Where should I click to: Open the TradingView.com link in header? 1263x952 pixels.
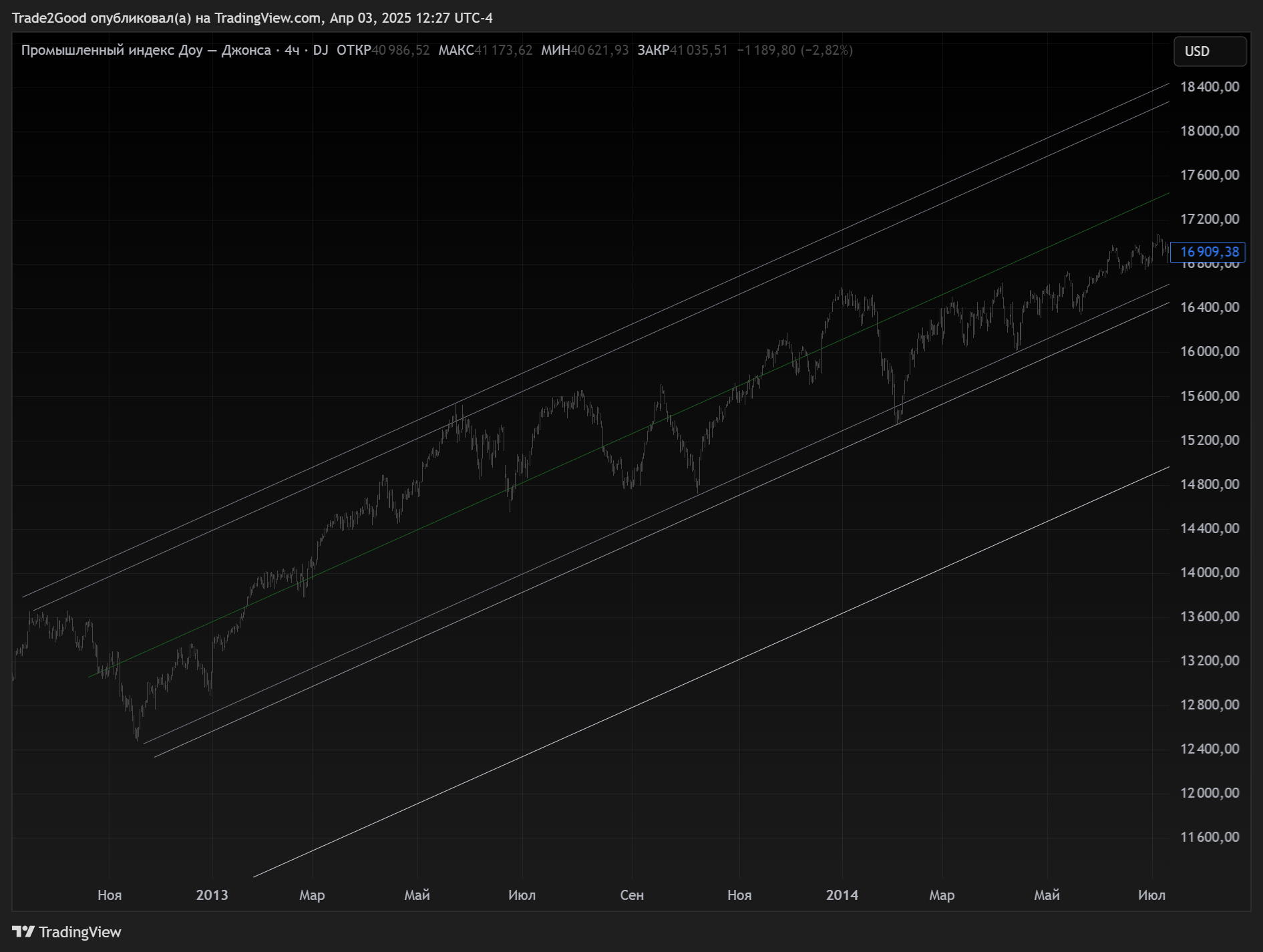[x=267, y=18]
